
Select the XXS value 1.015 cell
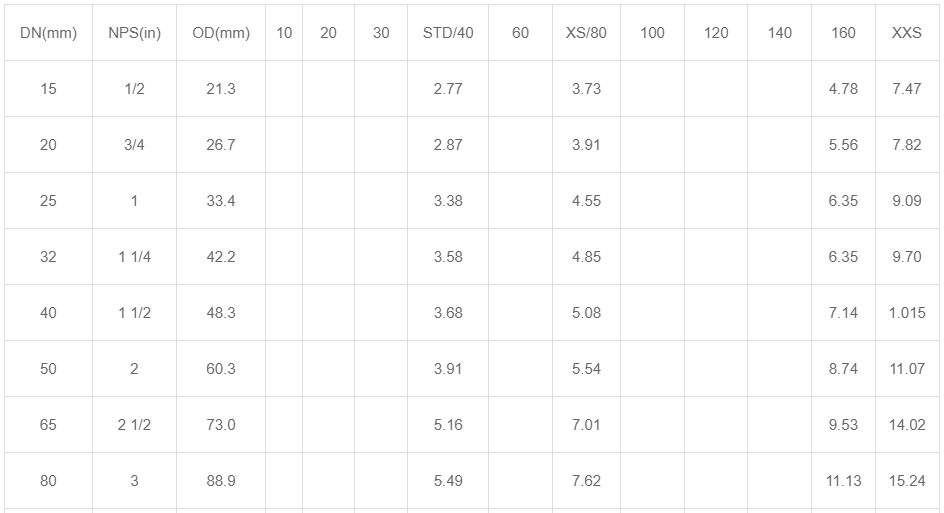pos(907,312)
